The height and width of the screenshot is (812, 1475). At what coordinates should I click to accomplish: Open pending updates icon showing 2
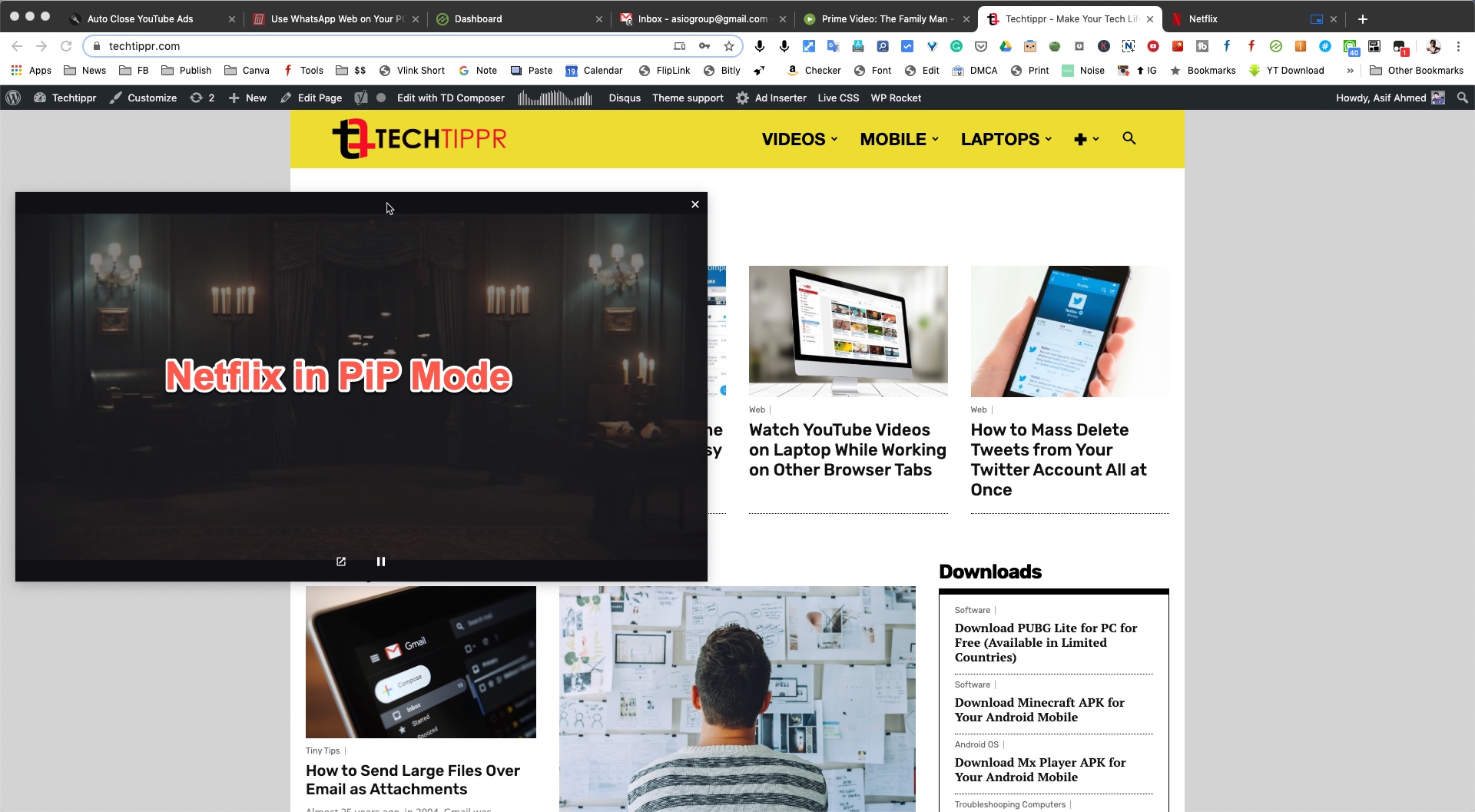coord(202,98)
